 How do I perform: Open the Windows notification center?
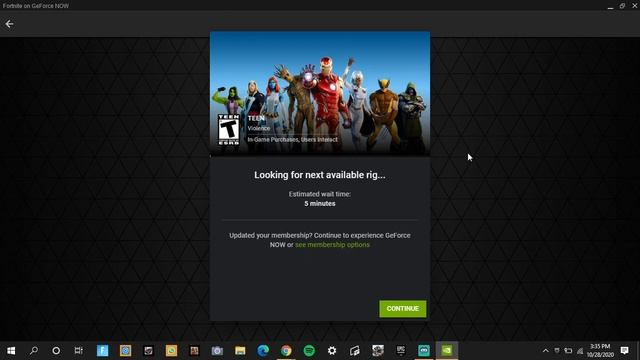pyautogui.click(x=624, y=350)
